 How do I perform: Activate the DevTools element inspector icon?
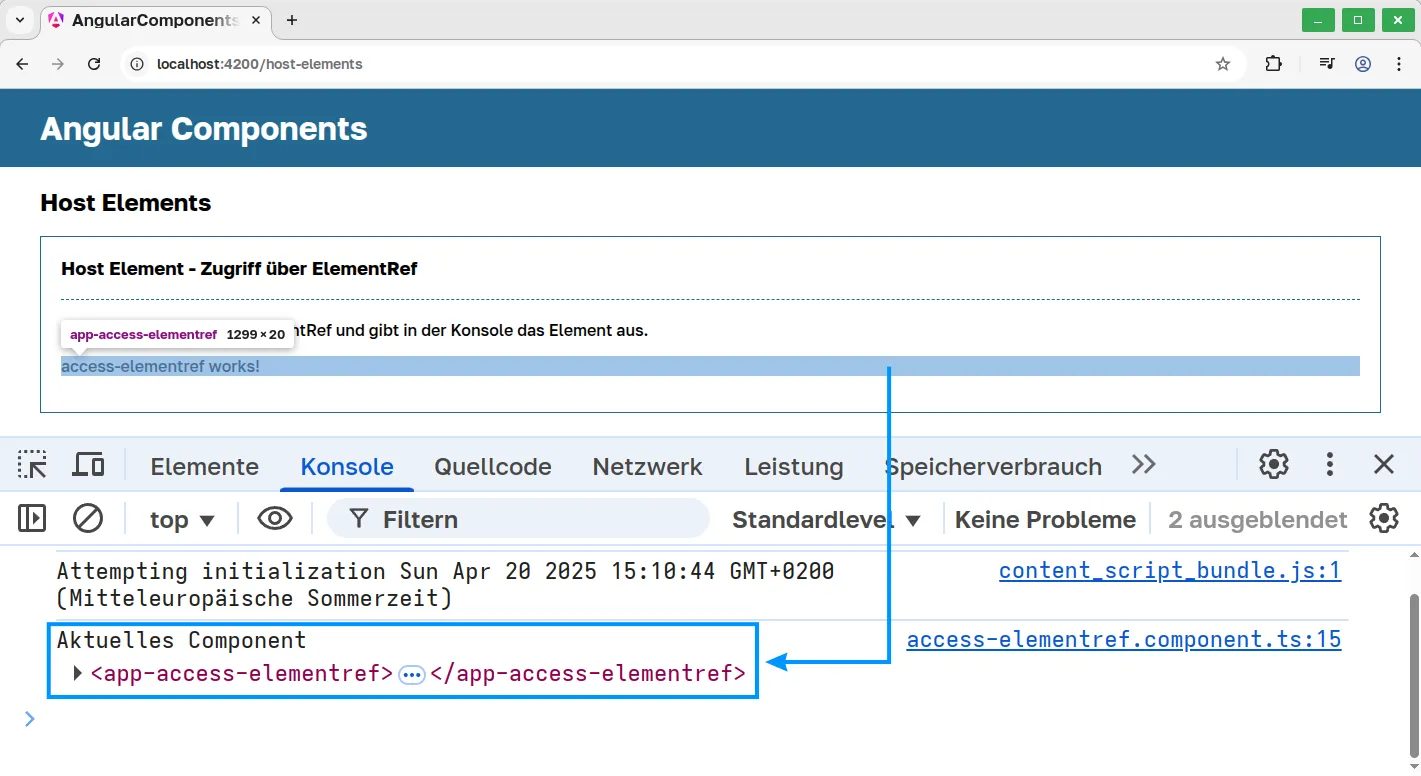tap(32, 464)
